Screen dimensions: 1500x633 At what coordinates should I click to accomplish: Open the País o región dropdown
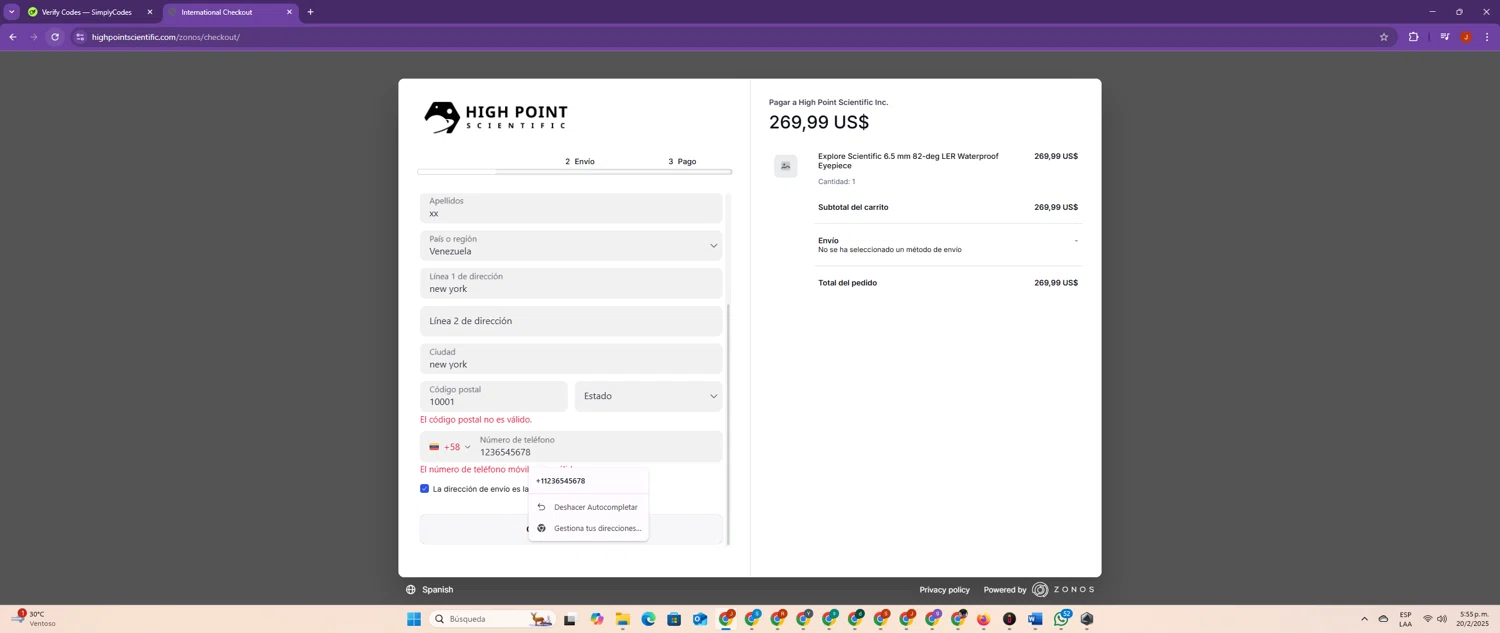(x=571, y=245)
